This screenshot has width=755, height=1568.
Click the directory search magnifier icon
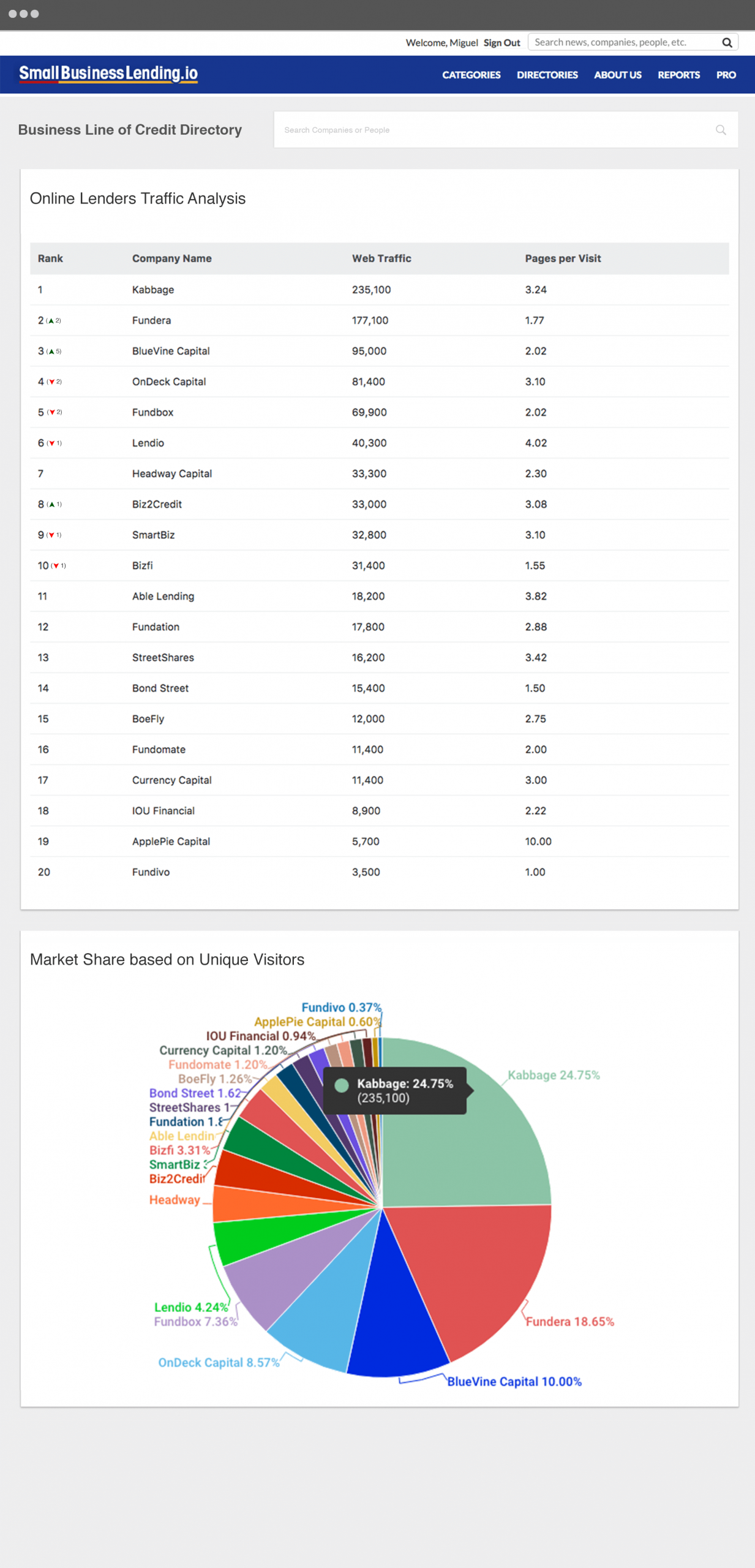pyautogui.click(x=721, y=130)
